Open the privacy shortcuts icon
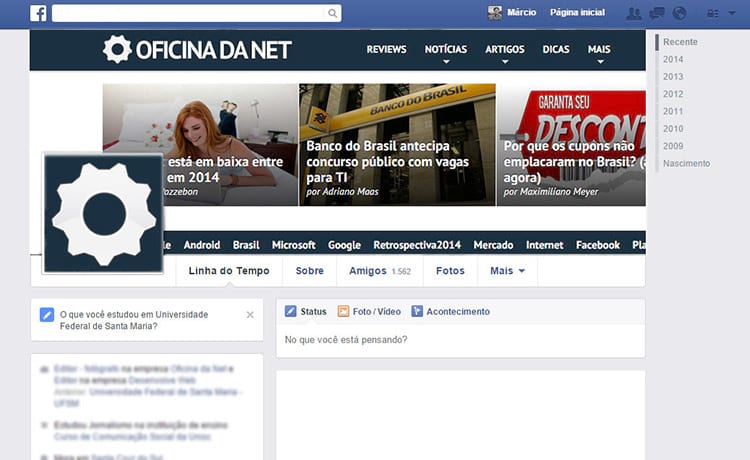 point(713,13)
